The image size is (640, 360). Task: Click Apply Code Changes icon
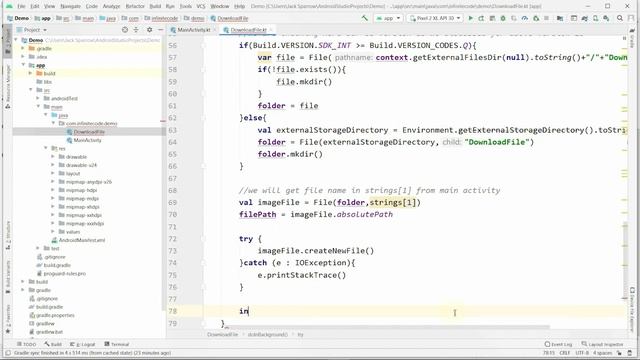[492, 18]
